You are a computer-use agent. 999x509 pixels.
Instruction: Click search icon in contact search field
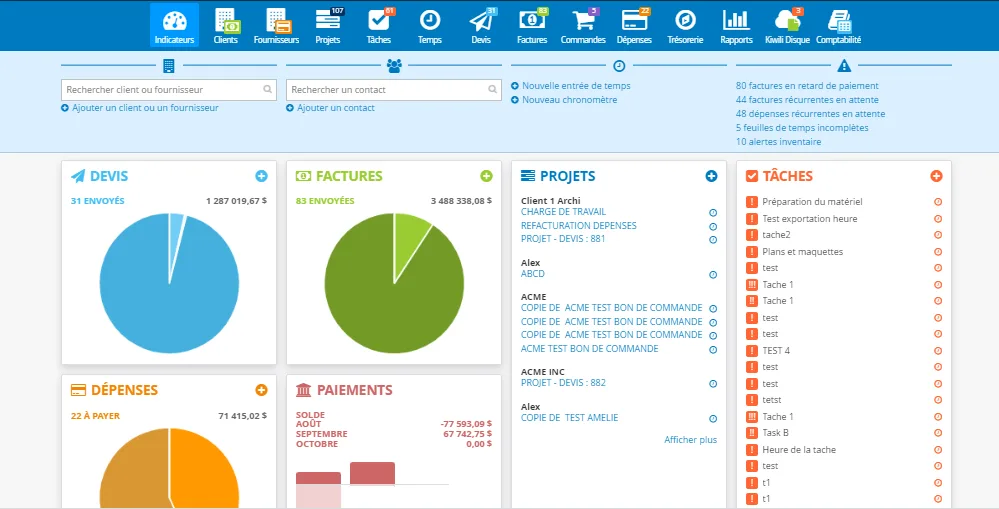pyautogui.click(x=492, y=90)
